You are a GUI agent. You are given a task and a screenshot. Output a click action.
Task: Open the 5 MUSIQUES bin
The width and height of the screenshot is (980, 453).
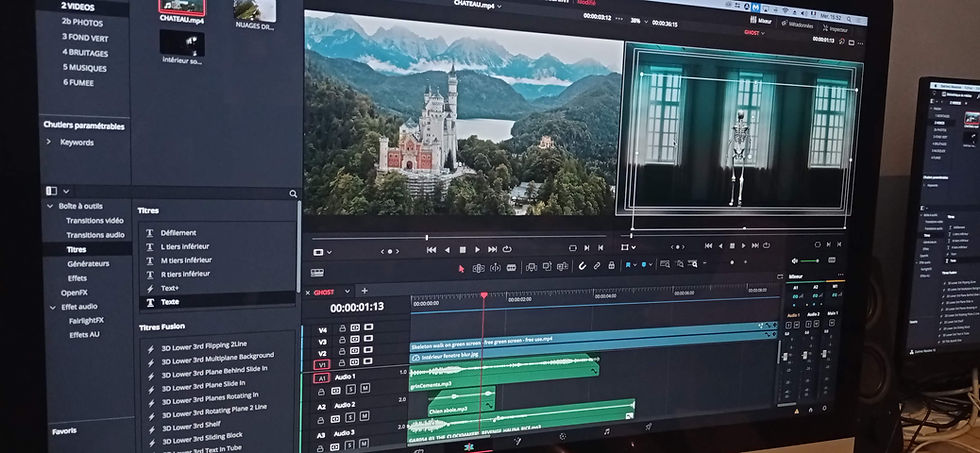tap(84, 68)
